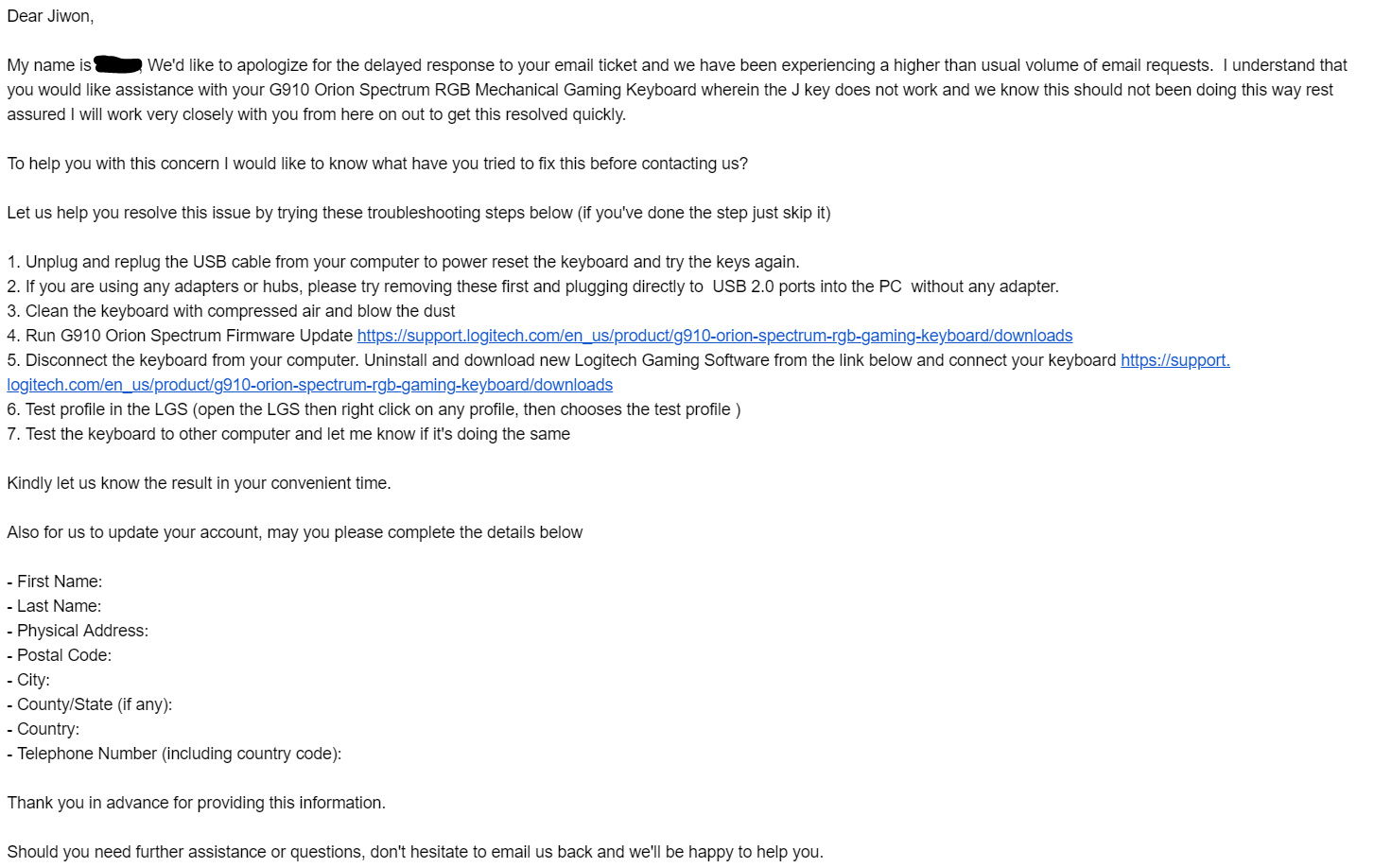Place cursor after the 'Postal Code:' label
The image size is (1374, 868).
tap(115, 655)
